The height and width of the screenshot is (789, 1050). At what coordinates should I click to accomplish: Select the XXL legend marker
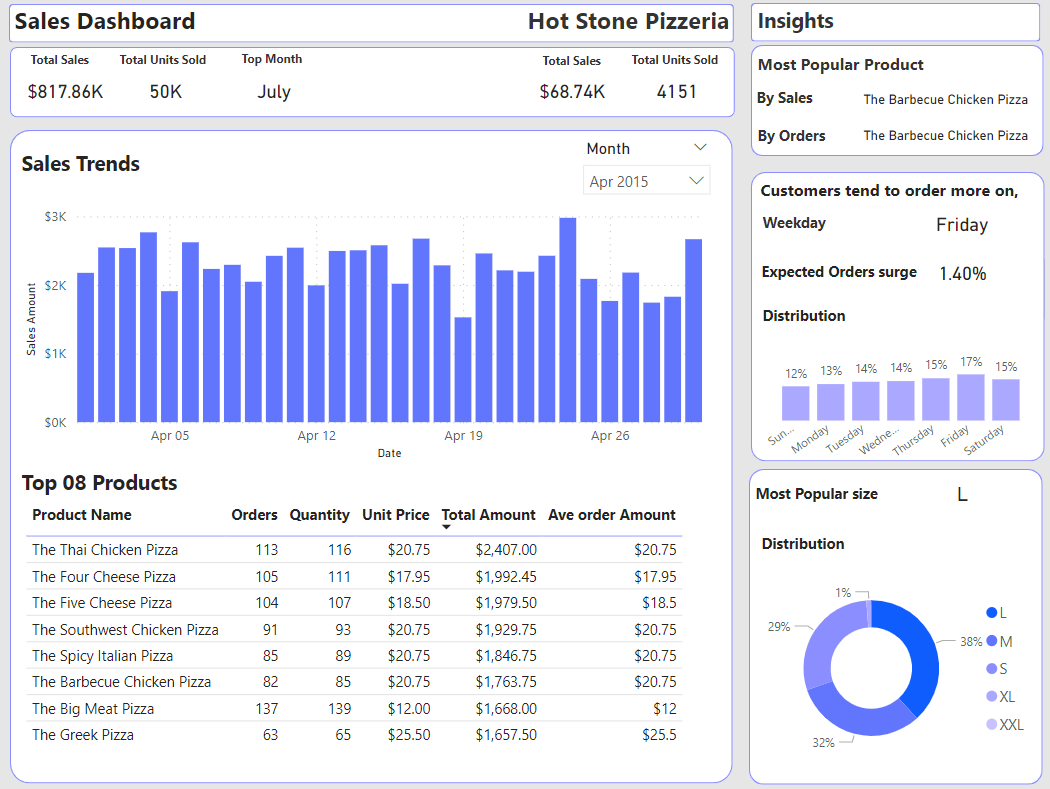click(x=992, y=724)
